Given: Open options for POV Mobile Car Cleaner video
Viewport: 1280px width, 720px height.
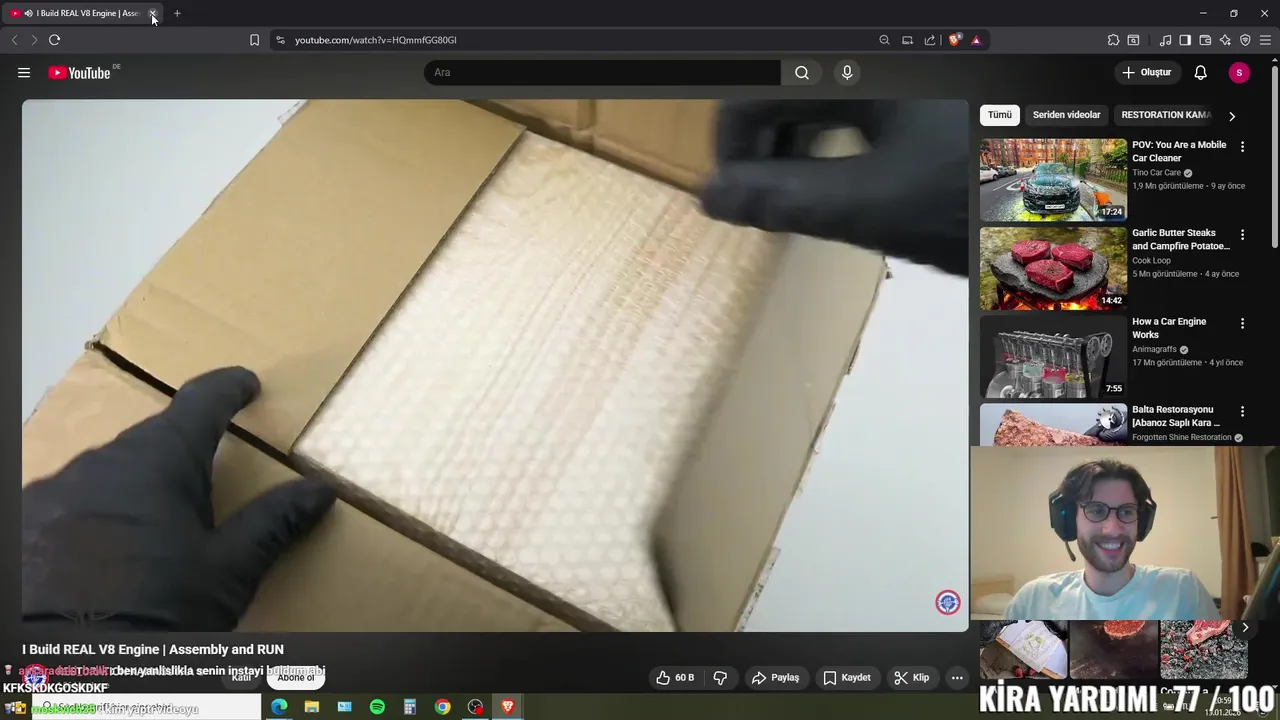Looking at the screenshot, I should point(1242,146).
